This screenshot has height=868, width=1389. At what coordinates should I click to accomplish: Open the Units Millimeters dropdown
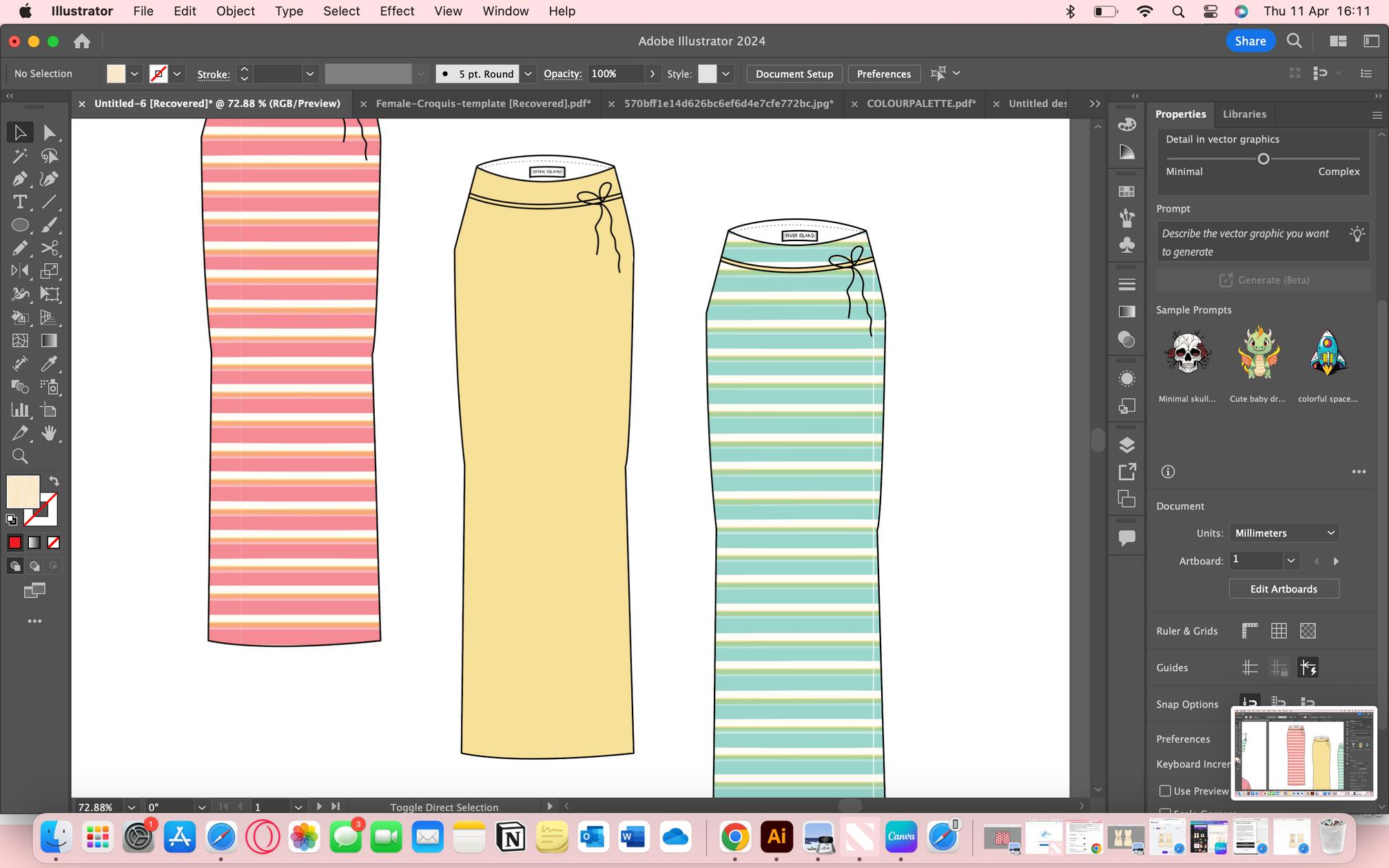[1284, 533]
